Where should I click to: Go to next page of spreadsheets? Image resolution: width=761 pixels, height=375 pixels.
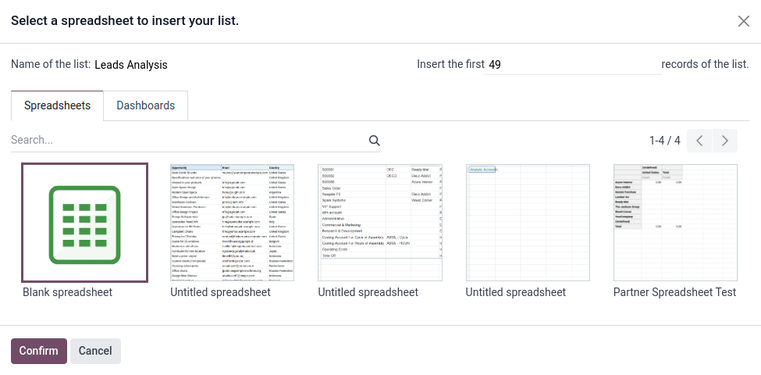725,141
